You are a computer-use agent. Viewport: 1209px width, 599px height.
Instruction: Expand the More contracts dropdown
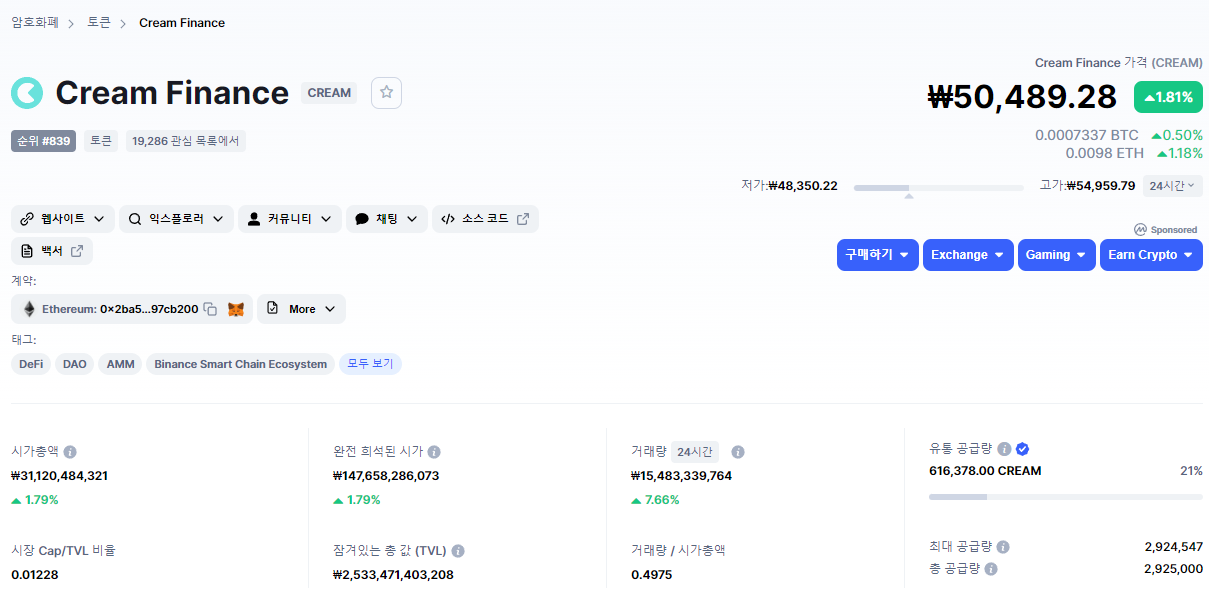(301, 309)
